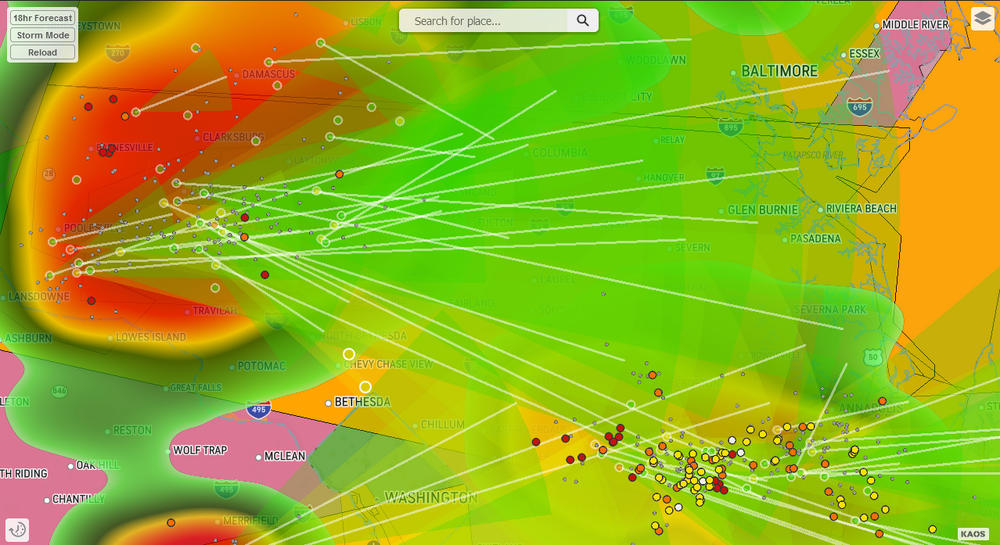The height and width of the screenshot is (545, 1000).
Task: Click the CHILLUM label
Action: click(443, 425)
